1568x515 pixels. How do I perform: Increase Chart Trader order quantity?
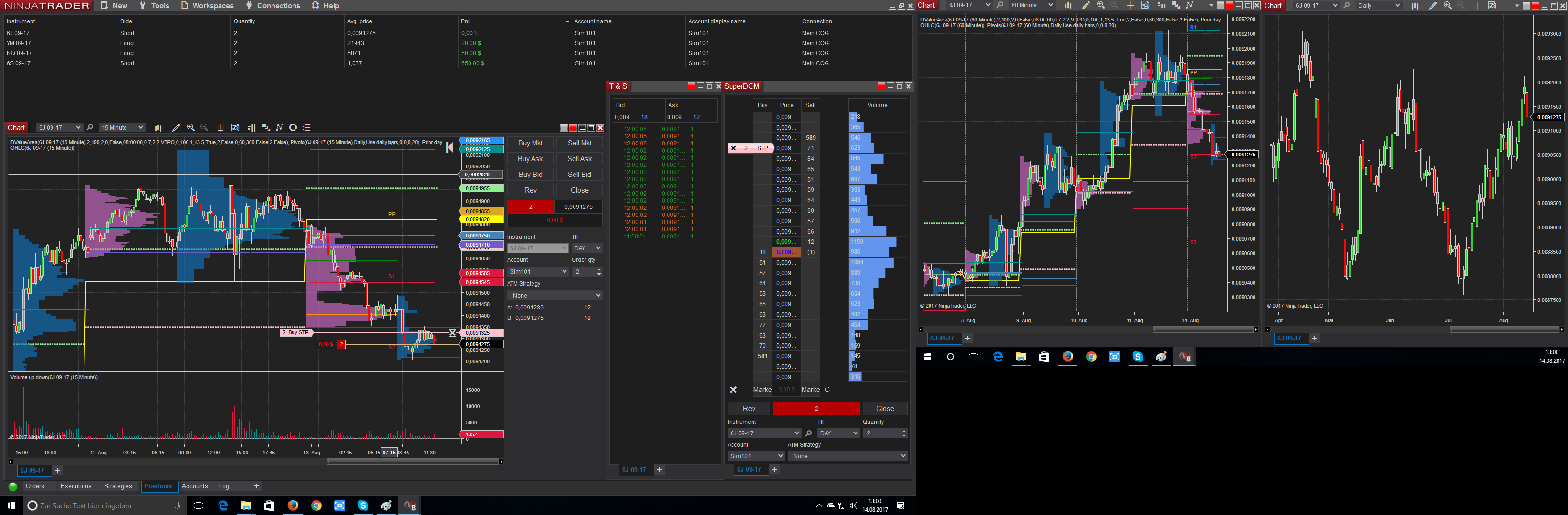click(x=599, y=269)
